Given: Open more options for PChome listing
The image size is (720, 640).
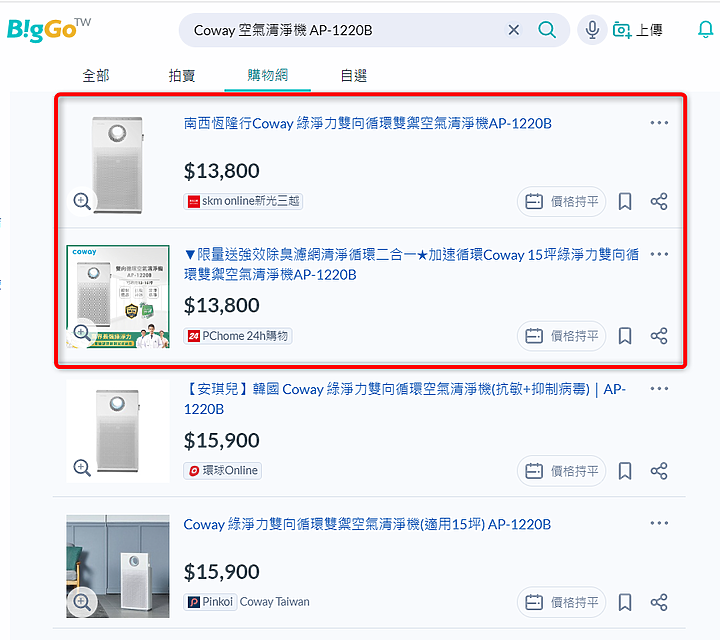Looking at the screenshot, I should pyautogui.click(x=659, y=254).
